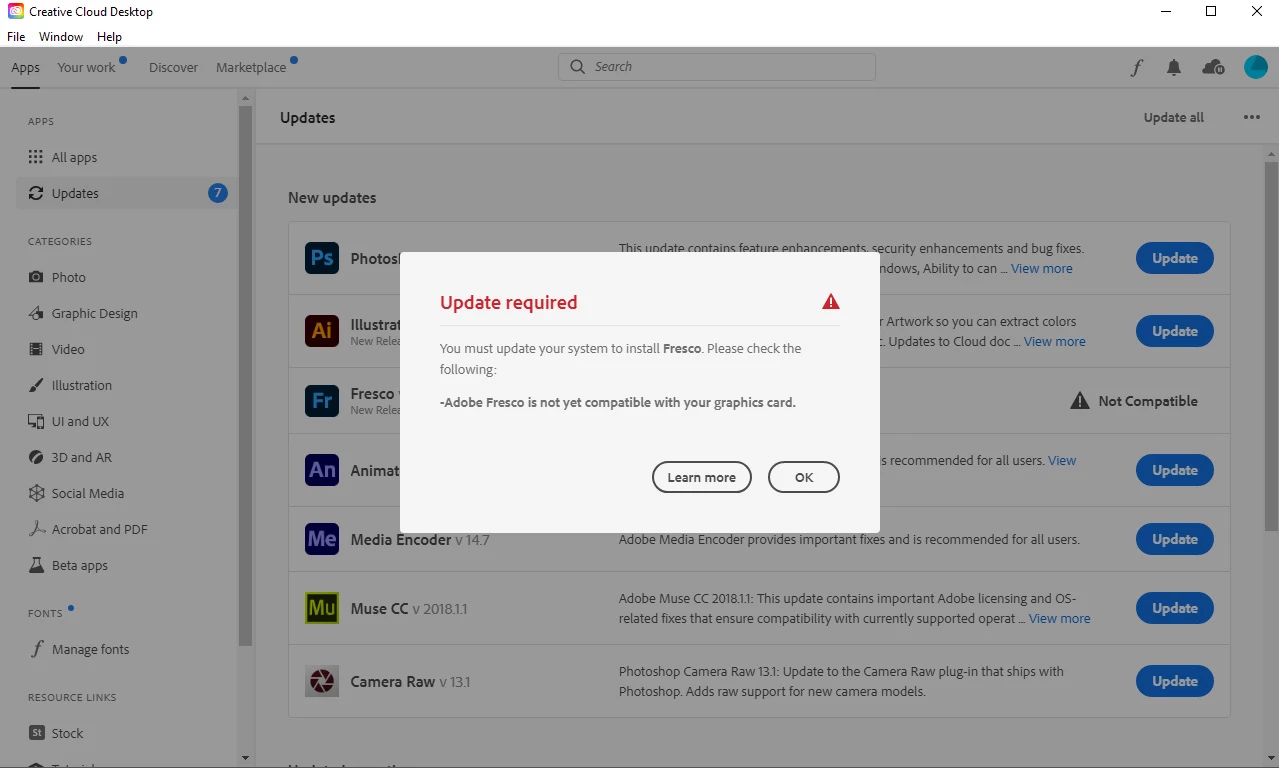
Task: Click the Illustrator app icon
Action: click(322, 331)
